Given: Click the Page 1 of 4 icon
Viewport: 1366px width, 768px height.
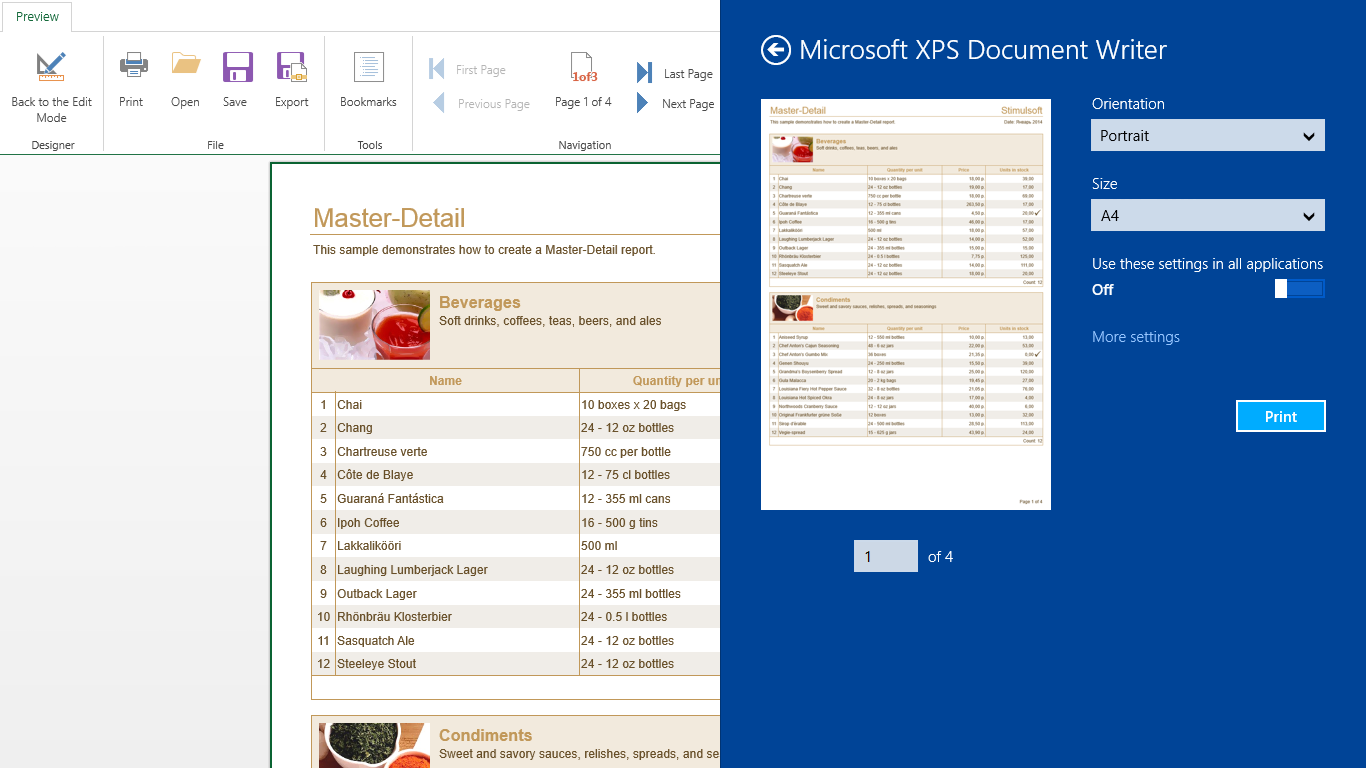Looking at the screenshot, I should [x=583, y=67].
